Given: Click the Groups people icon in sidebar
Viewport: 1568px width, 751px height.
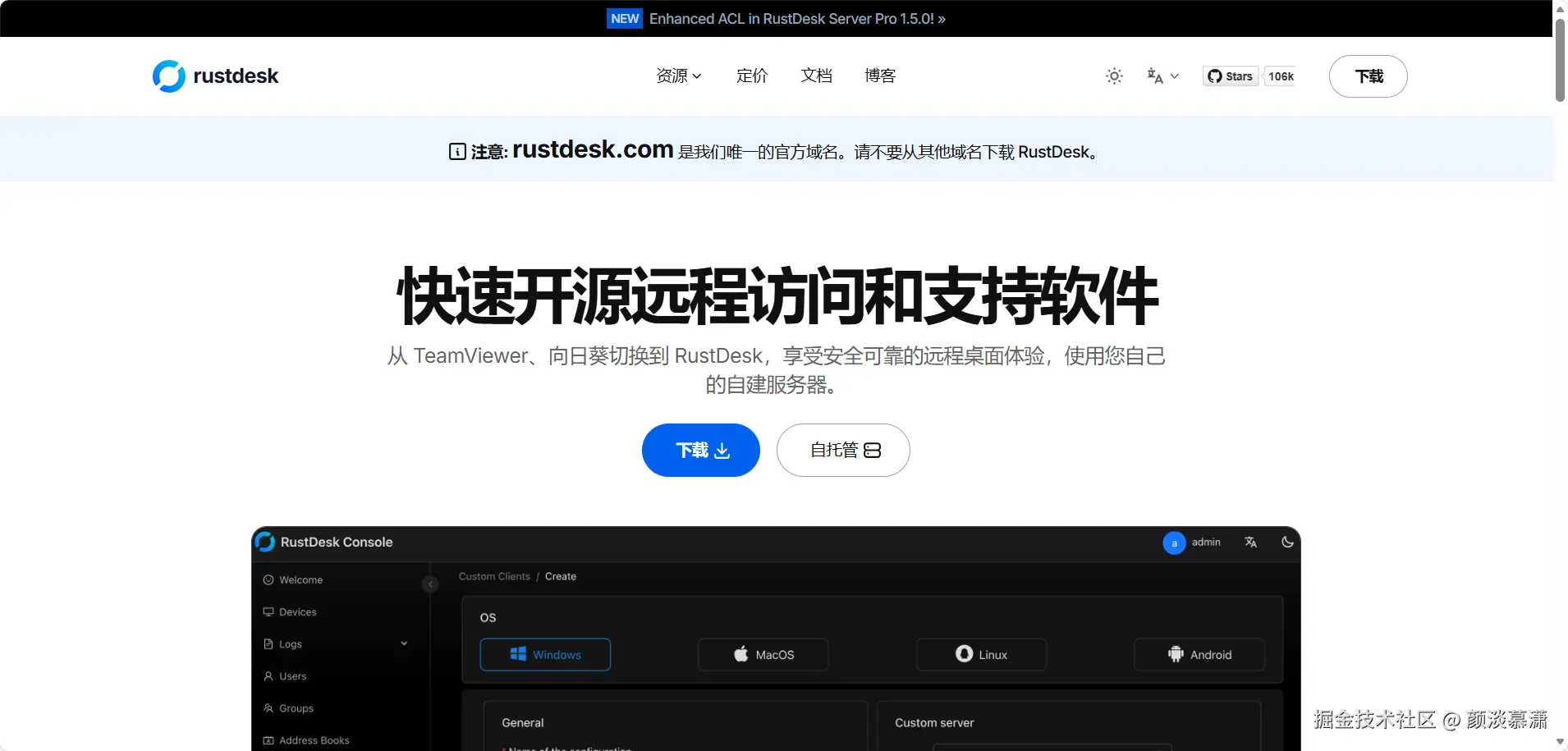Looking at the screenshot, I should coord(268,708).
